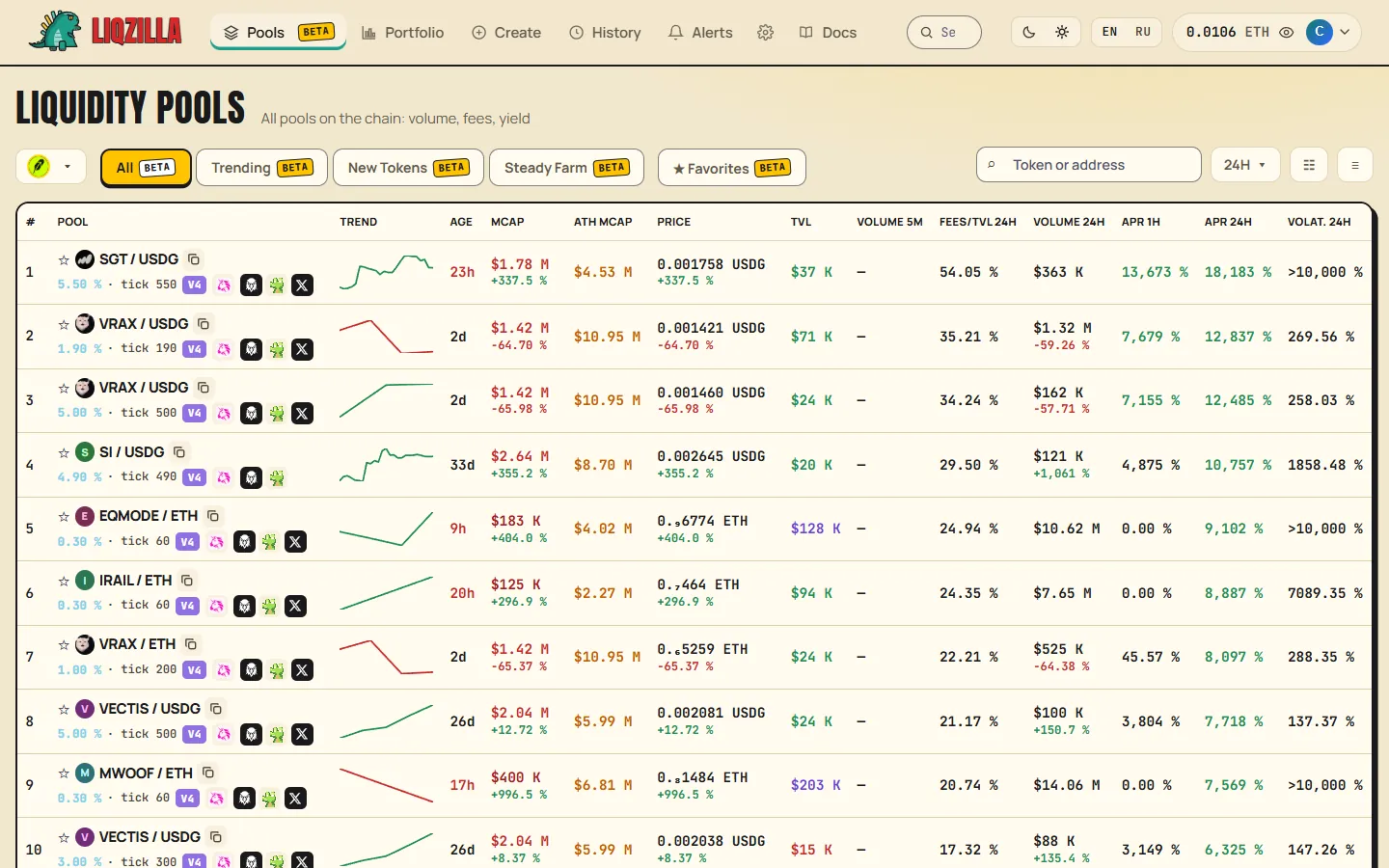Select the Trending filter

[x=261, y=168]
